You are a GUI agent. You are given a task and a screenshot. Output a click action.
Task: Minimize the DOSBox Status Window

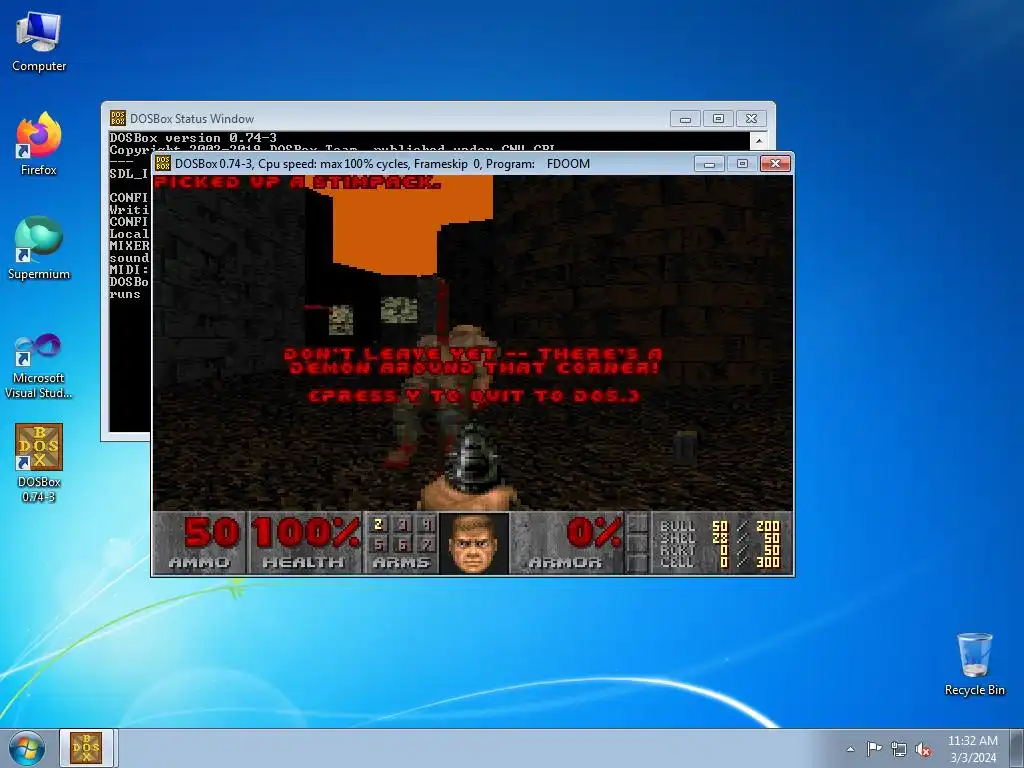(x=685, y=119)
